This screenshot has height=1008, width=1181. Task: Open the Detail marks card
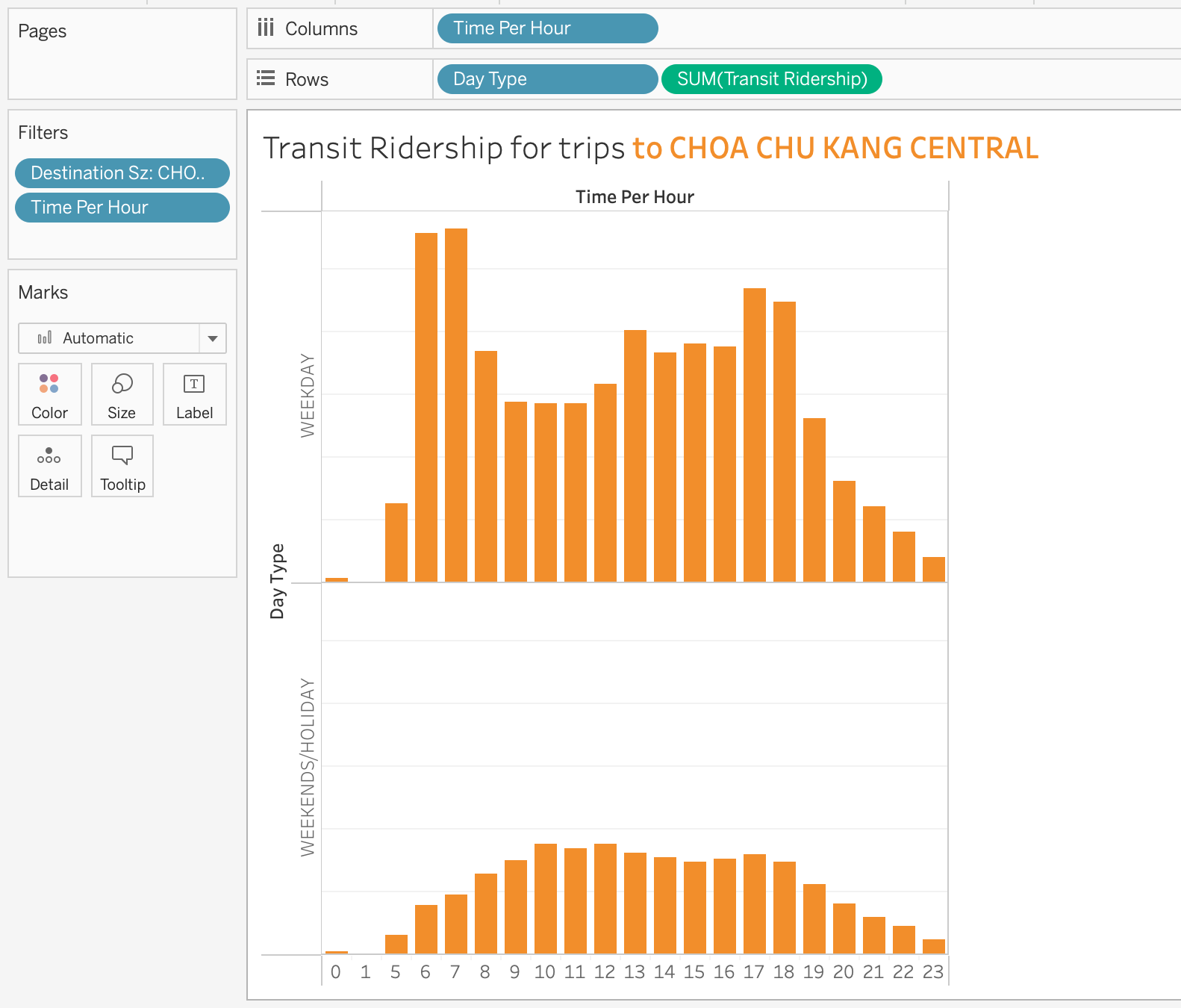coord(49,466)
